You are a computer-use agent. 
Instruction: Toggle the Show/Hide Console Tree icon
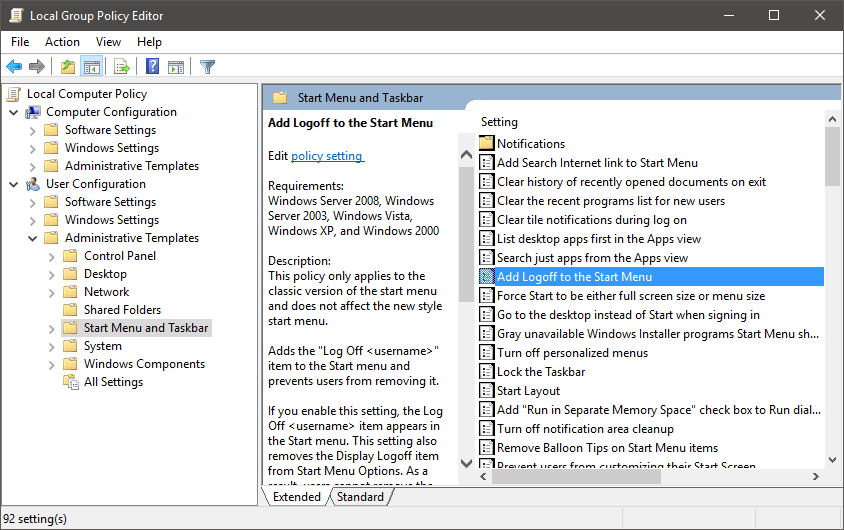coord(92,67)
